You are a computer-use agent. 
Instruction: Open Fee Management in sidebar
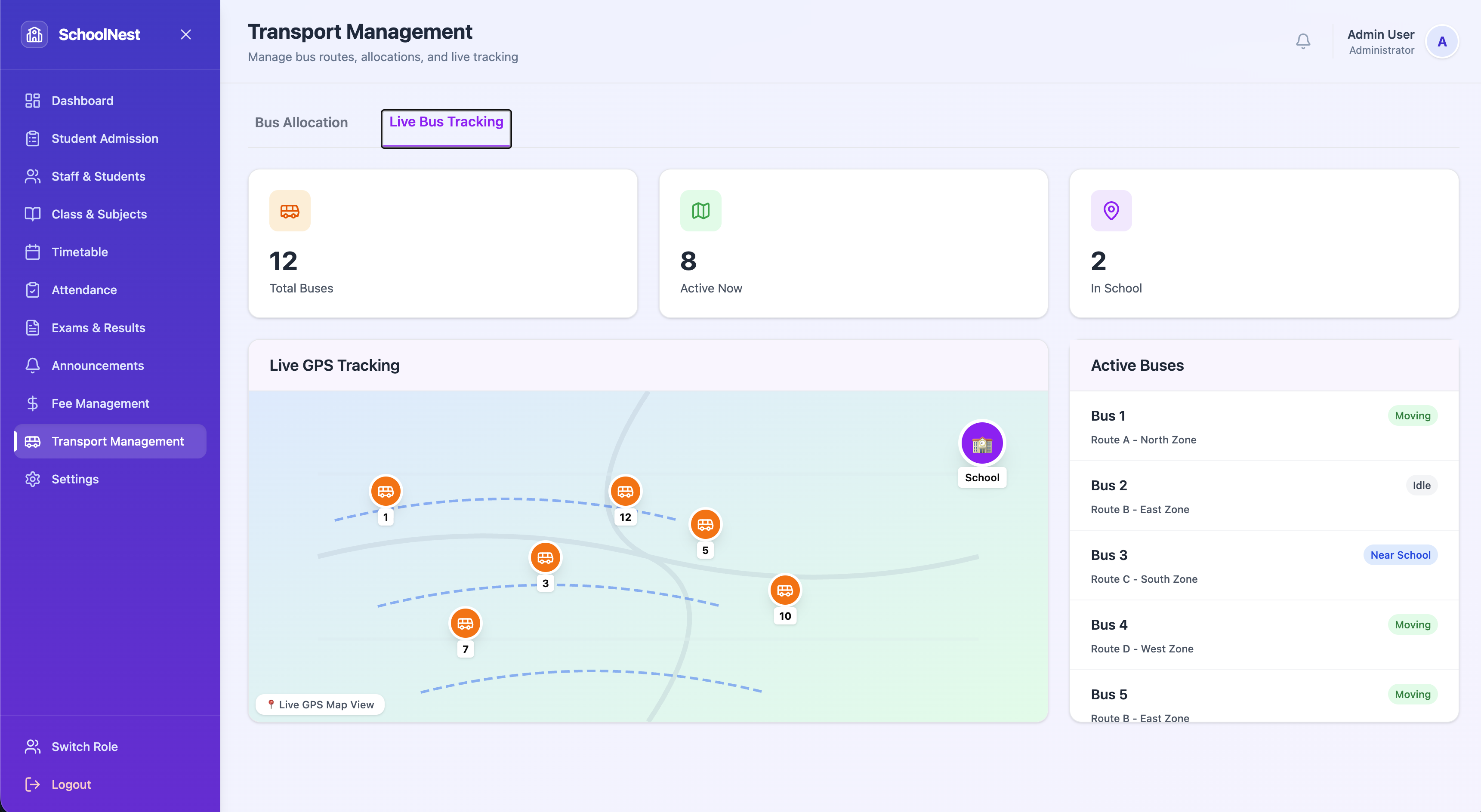coord(100,403)
